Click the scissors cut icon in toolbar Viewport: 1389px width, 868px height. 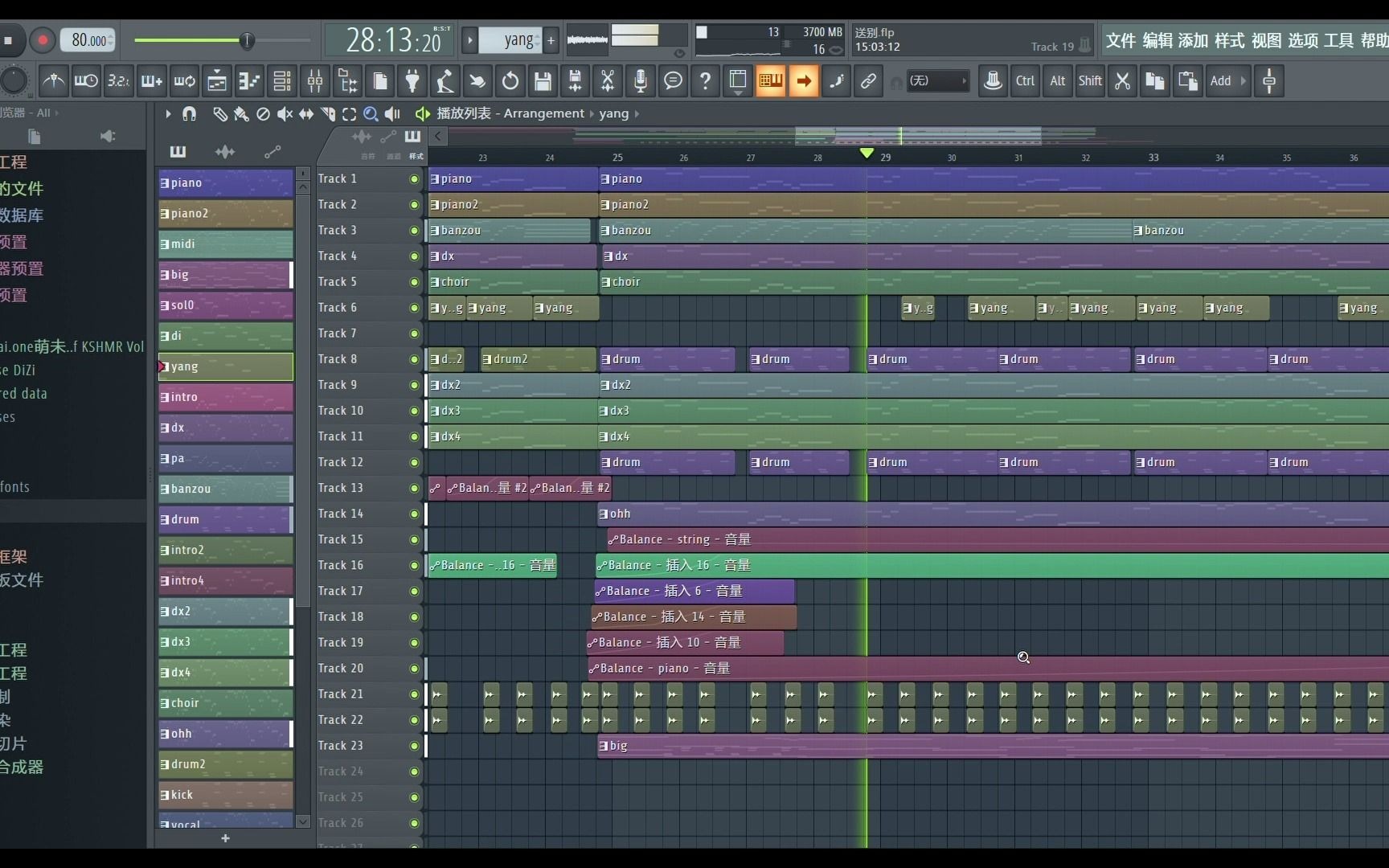tap(1123, 81)
